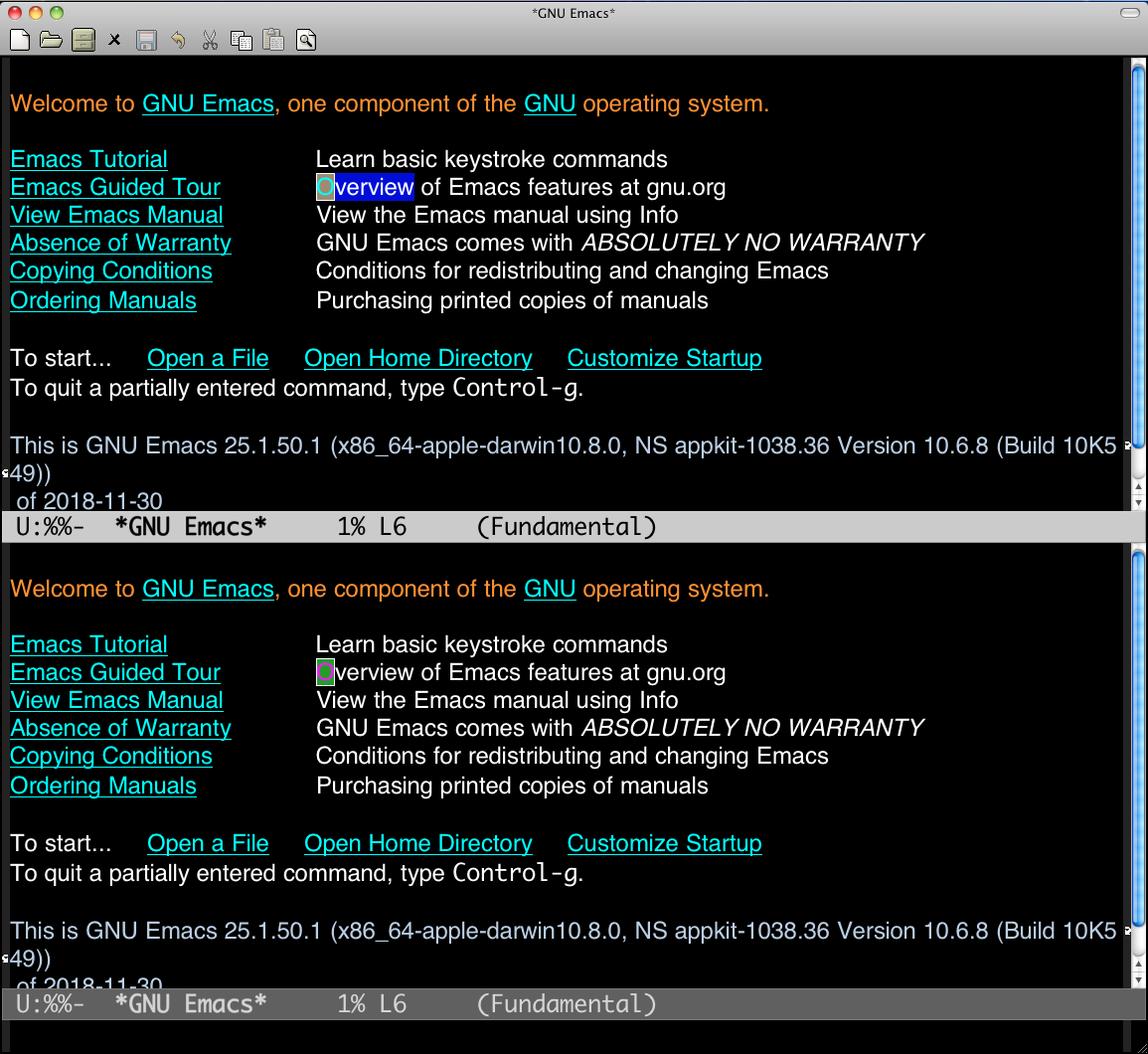
Task: Open Ordering Manuals in lower pane
Action: pos(103,787)
